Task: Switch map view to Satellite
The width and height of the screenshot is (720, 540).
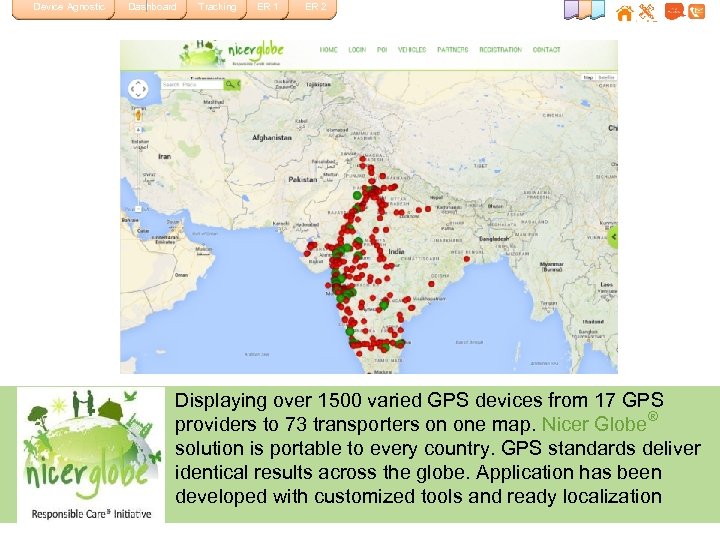Action: click(607, 78)
